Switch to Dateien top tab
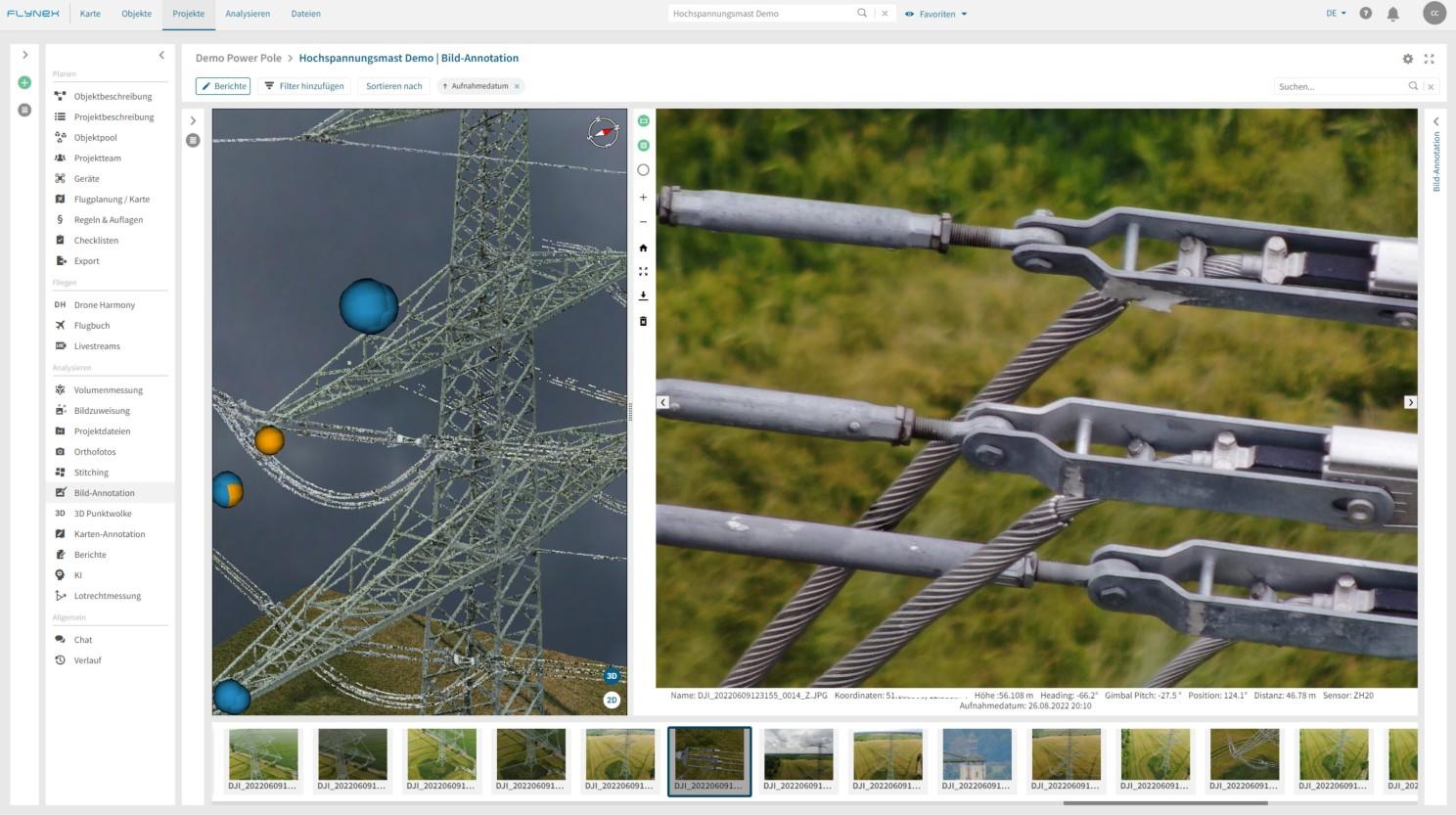The width and height of the screenshot is (1456, 815). tap(306, 14)
